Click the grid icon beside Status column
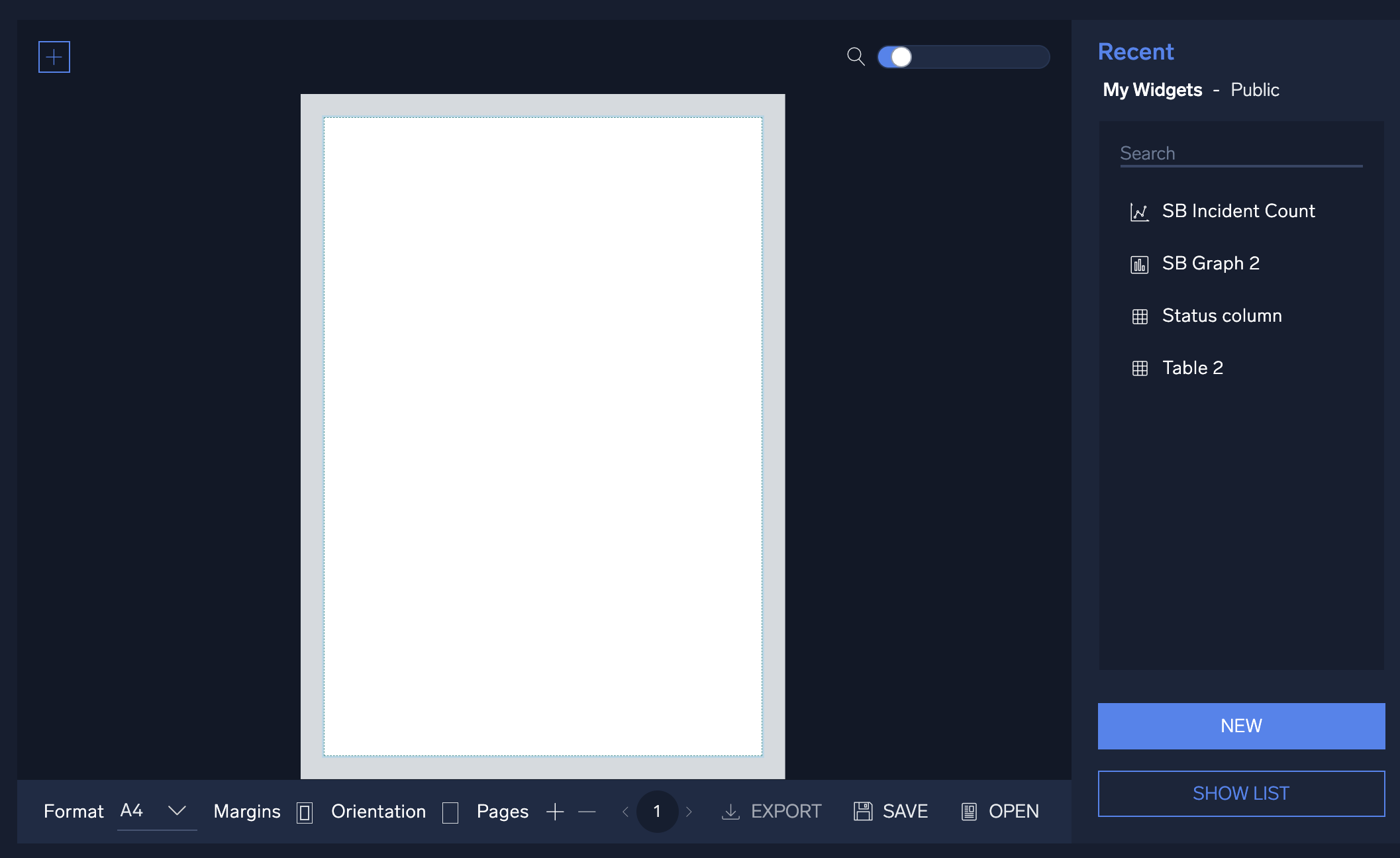1400x858 pixels. (x=1140, y=316)
